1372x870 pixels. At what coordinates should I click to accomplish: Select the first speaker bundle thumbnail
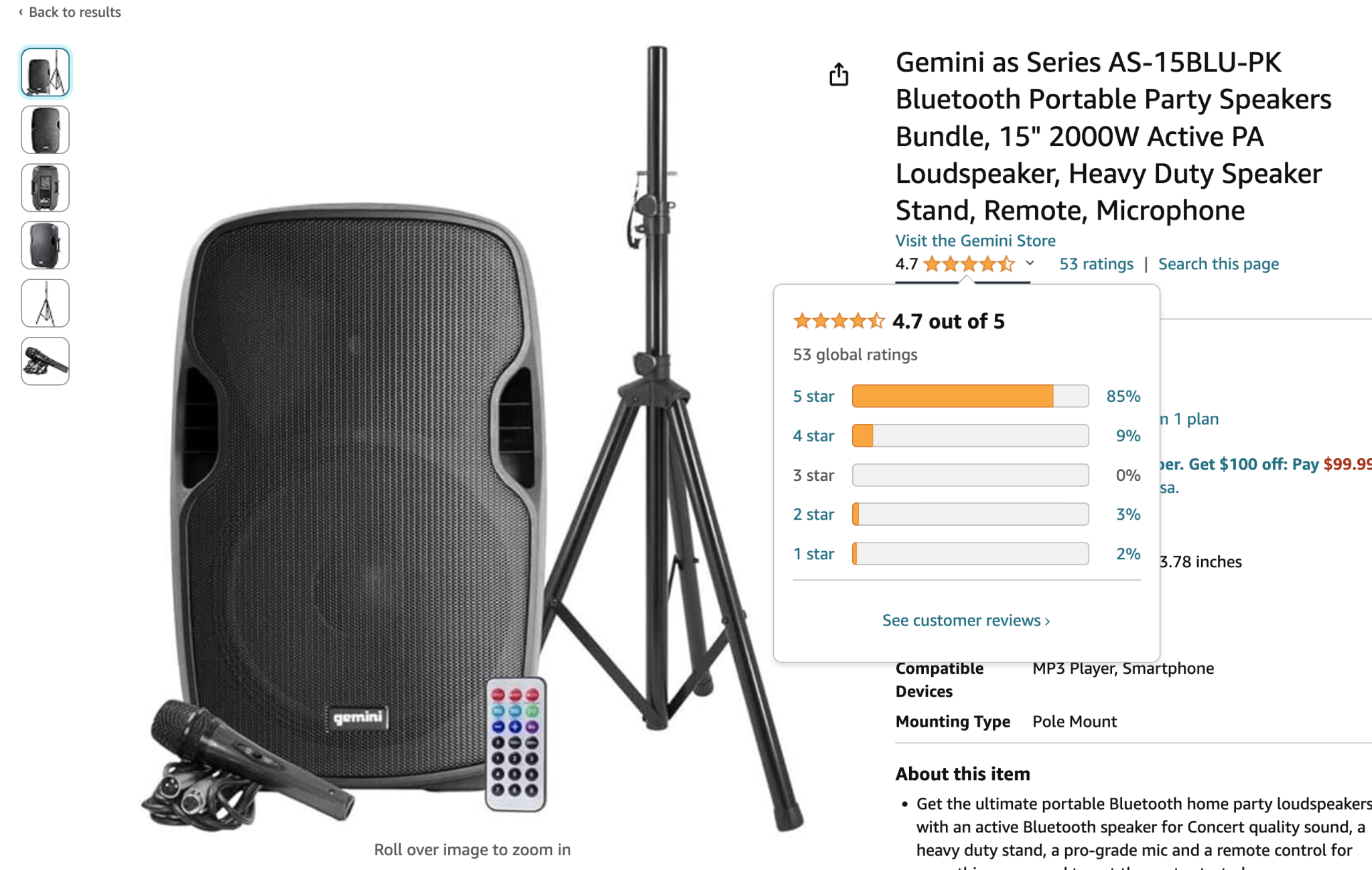(46, 72)
